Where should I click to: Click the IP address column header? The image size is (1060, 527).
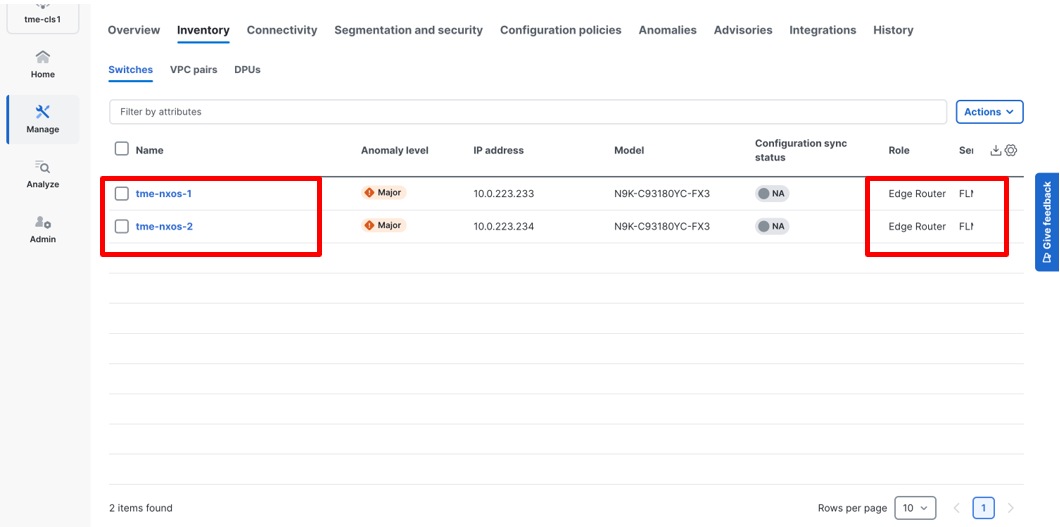tap(498, 150)
